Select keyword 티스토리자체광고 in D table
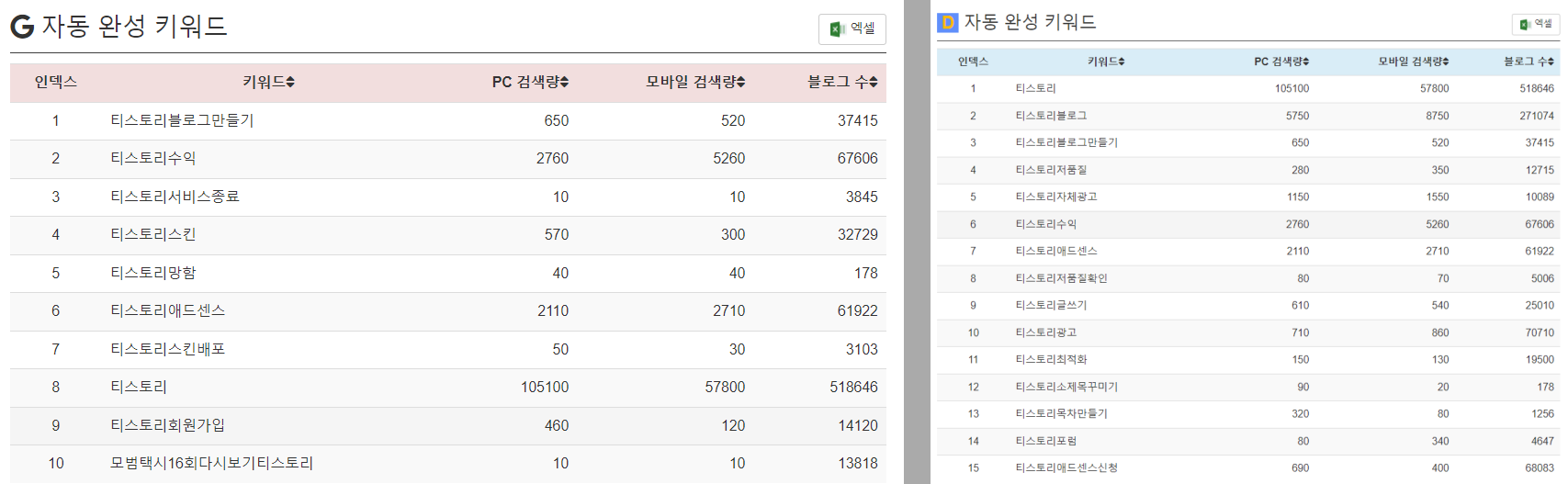Viewport: 1568px width, 484px height. point(1056,197)
